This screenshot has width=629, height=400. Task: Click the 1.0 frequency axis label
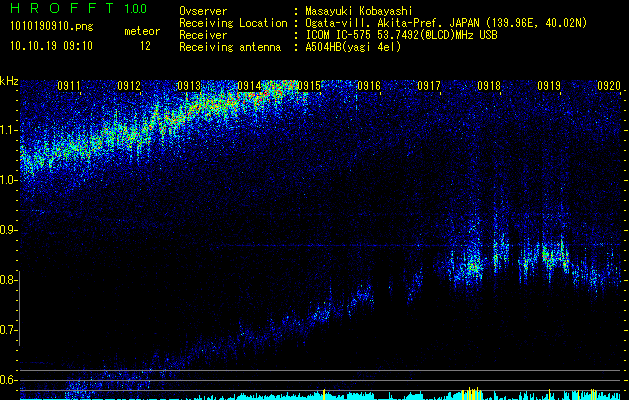tap(9, 180)
